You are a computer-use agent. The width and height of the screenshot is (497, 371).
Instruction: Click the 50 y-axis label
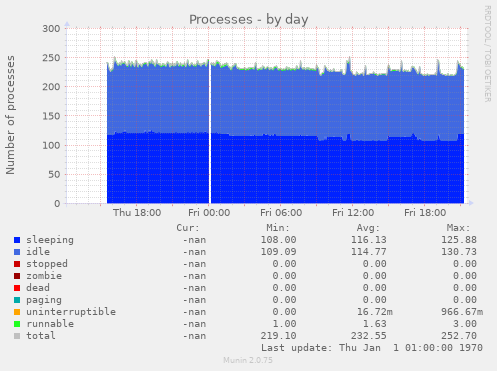coord(54,174)
